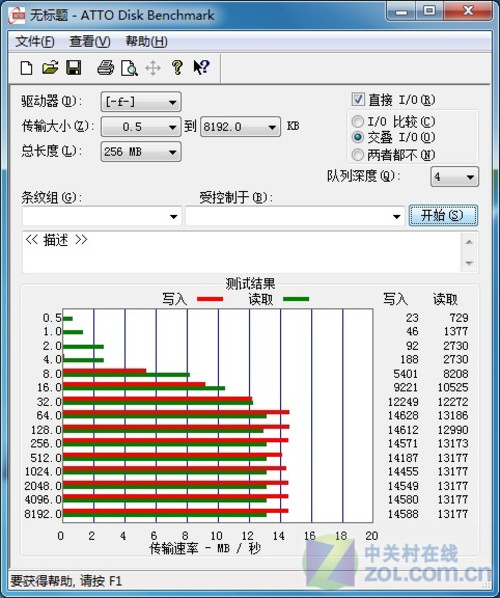The image size is (500, 598).
Task: Open Print Preview toolbar icon
Action: coord(129,68)
